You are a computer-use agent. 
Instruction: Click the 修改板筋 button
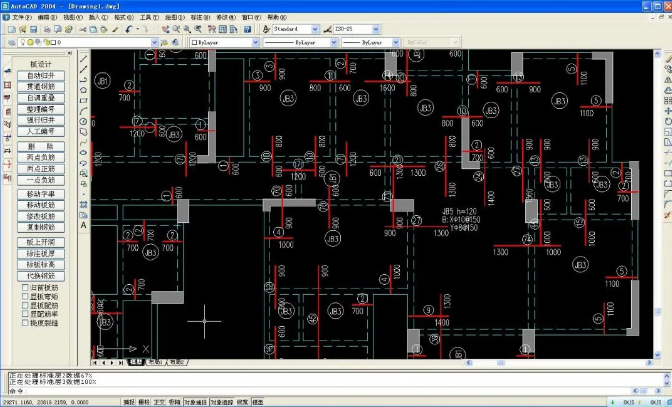41,216
